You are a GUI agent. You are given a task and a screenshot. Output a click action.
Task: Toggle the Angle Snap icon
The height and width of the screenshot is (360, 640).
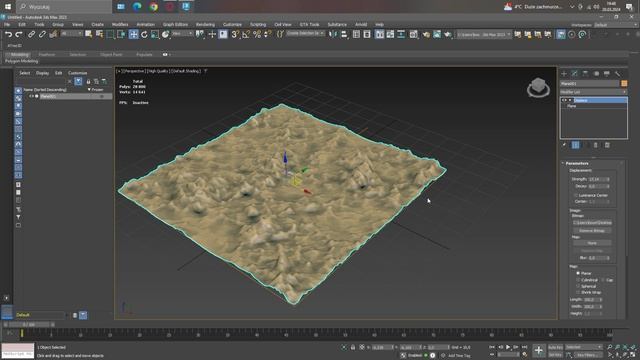tap(246, 35)
